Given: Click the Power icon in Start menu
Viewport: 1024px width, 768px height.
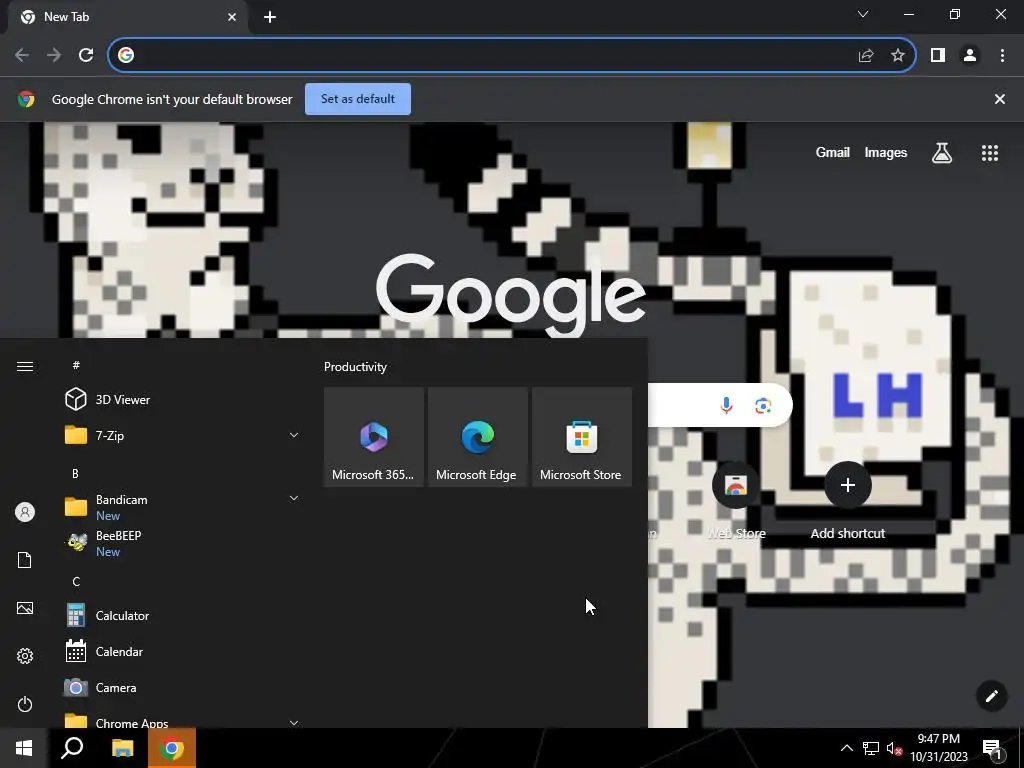Looking at the screenshot, I should click(25, 704).
